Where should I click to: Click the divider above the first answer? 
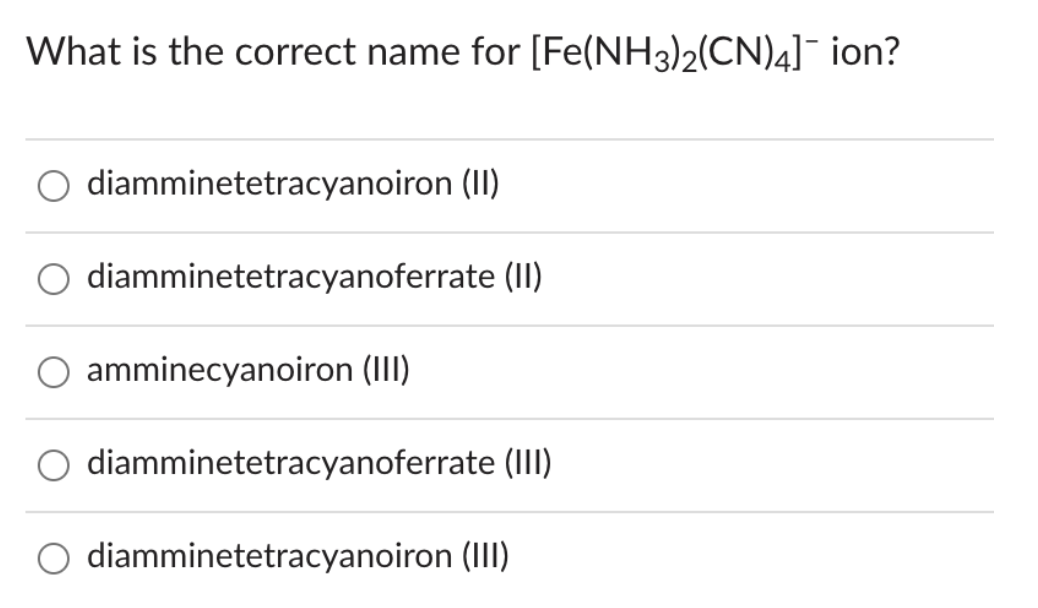click(x=519, y=137)
